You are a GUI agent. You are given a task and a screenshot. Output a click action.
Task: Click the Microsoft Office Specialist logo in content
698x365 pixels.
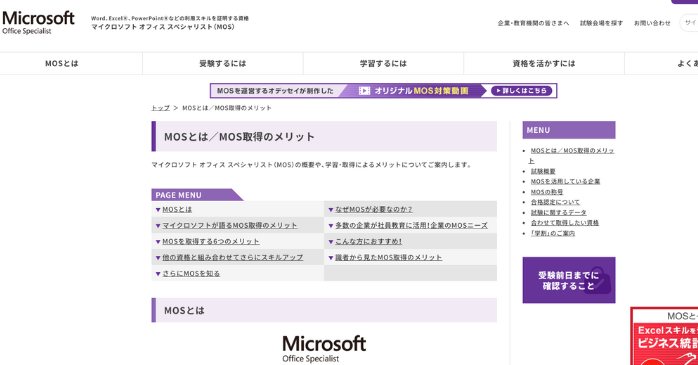[x=324, y=349]
